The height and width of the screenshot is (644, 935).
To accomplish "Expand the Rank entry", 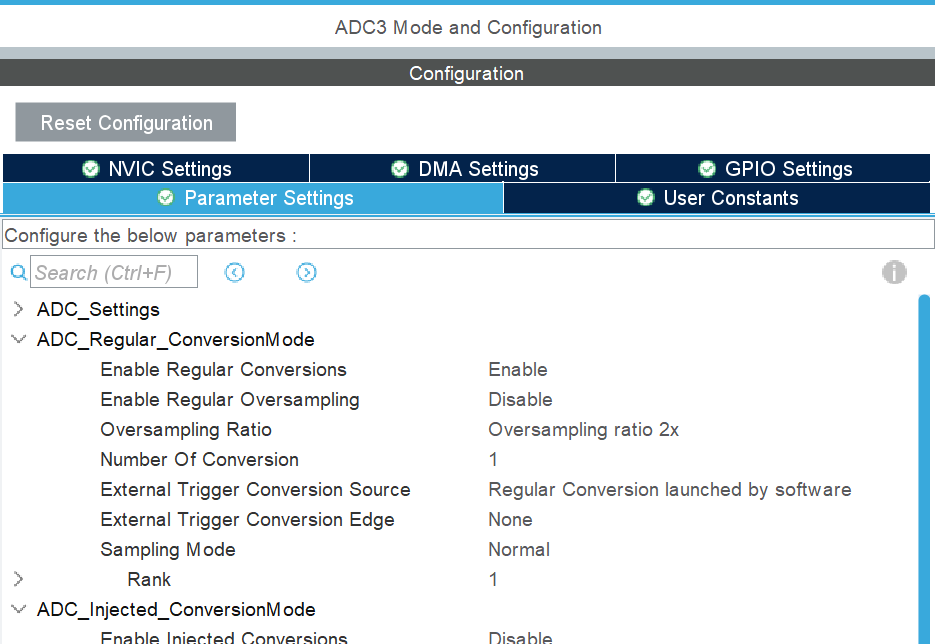I will 18,579.
